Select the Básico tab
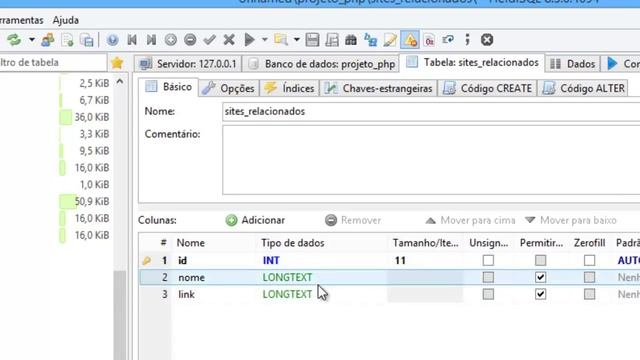Image resolution: width=640 pixels, height=360 pixels. 169,87
